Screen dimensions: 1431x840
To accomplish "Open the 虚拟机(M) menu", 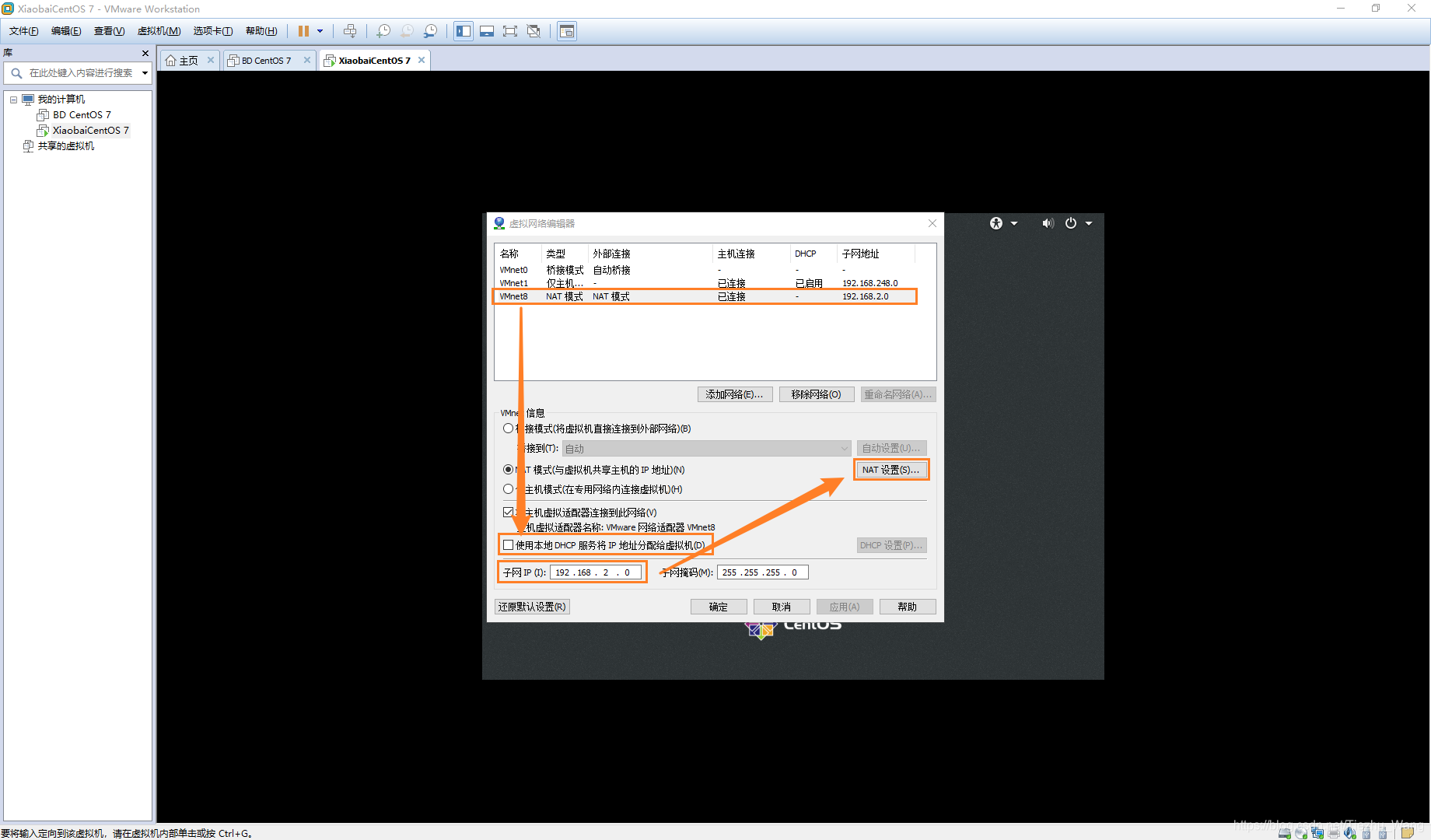I will pos(159,31).
